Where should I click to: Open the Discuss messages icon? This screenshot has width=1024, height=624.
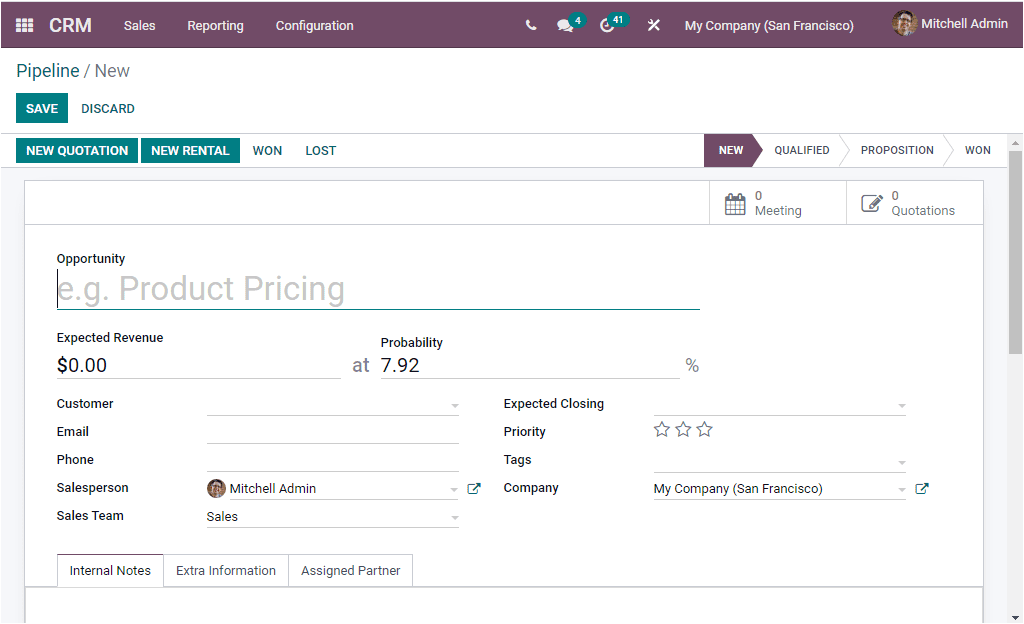[565, 23]
